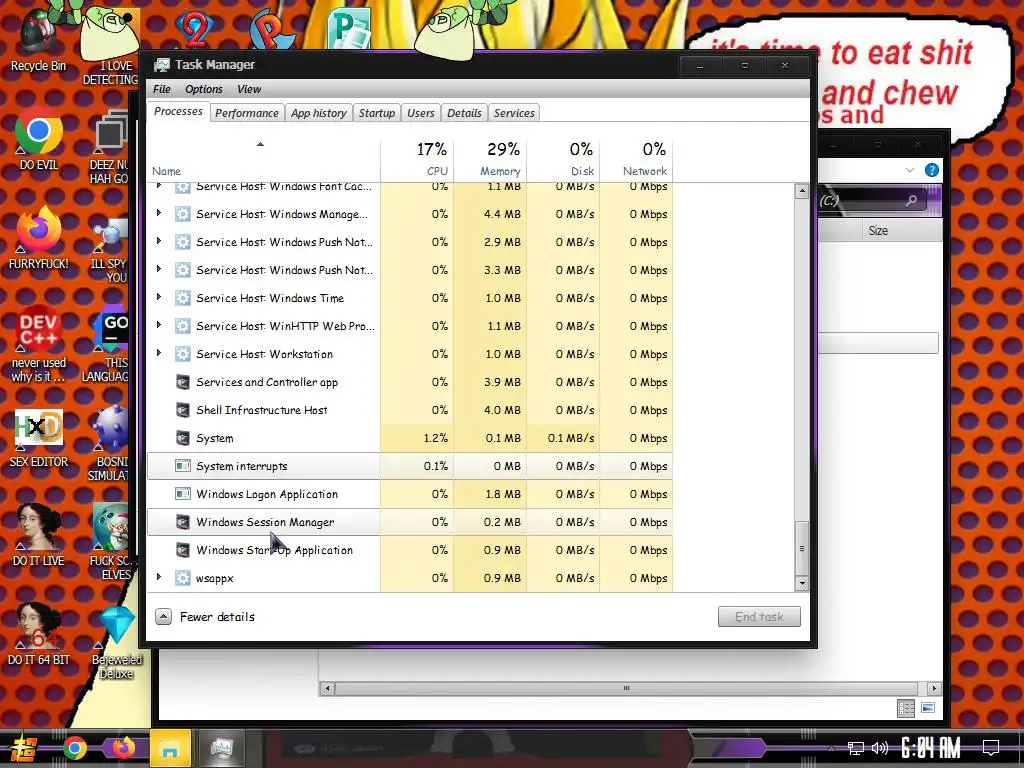1024x768 pixels.
Task: Open the 'DO IT 64 BIT' desktop shortcut
Action: coord(39,635)
